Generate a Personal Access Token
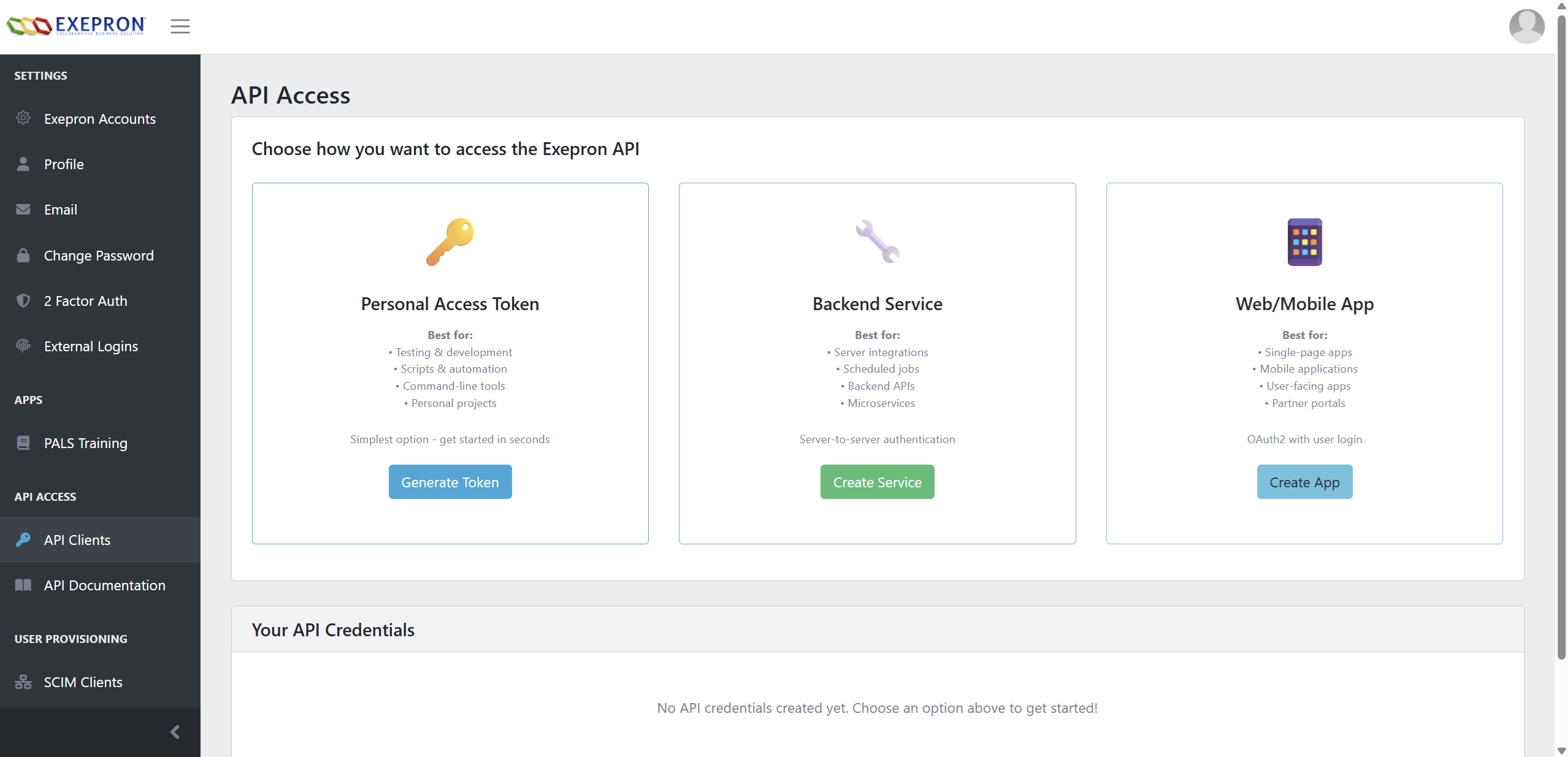This screenshot has width=1568, height=757. [449, 482]
